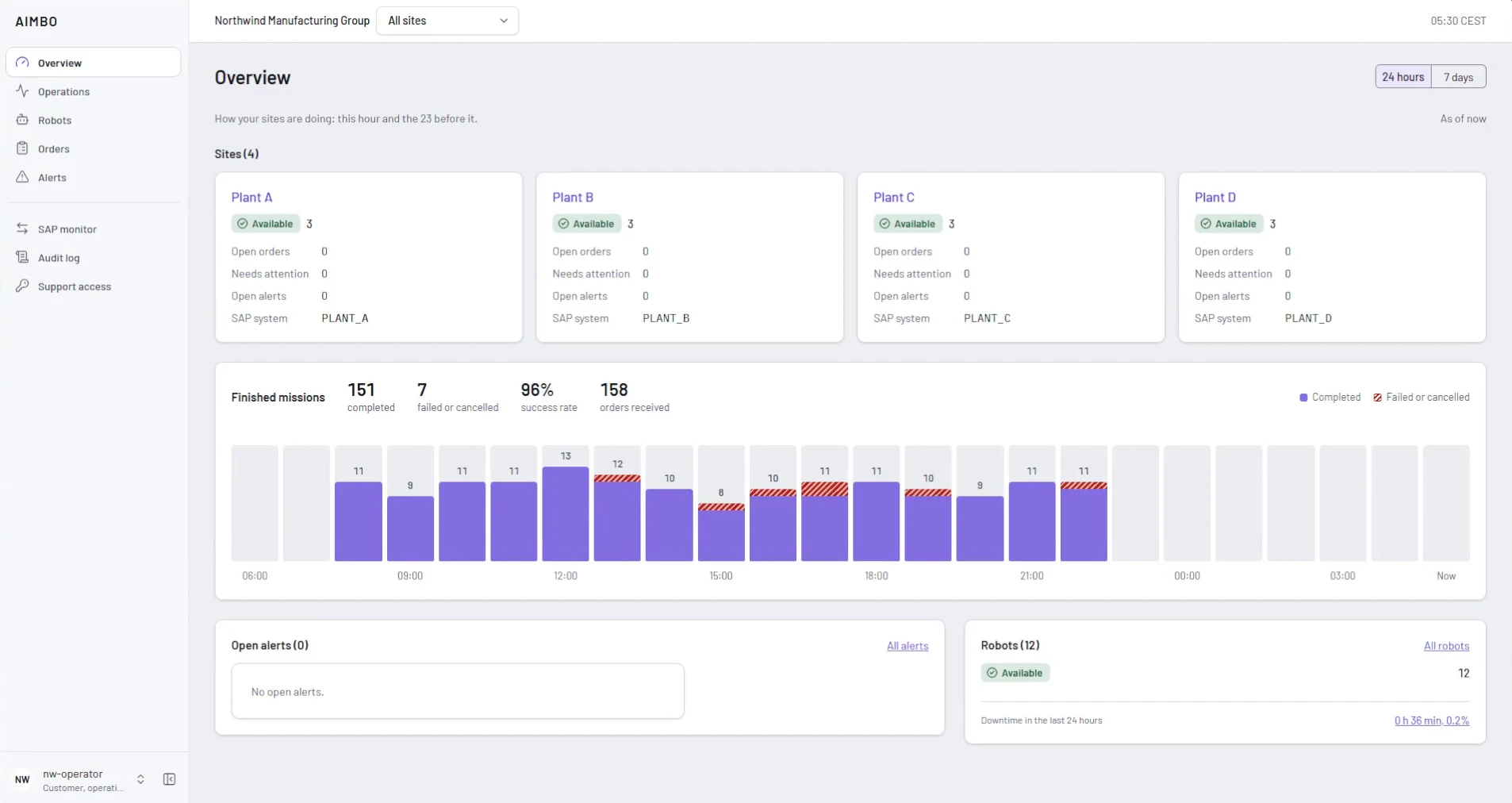Click the 96% success rate value

(537, 390)
